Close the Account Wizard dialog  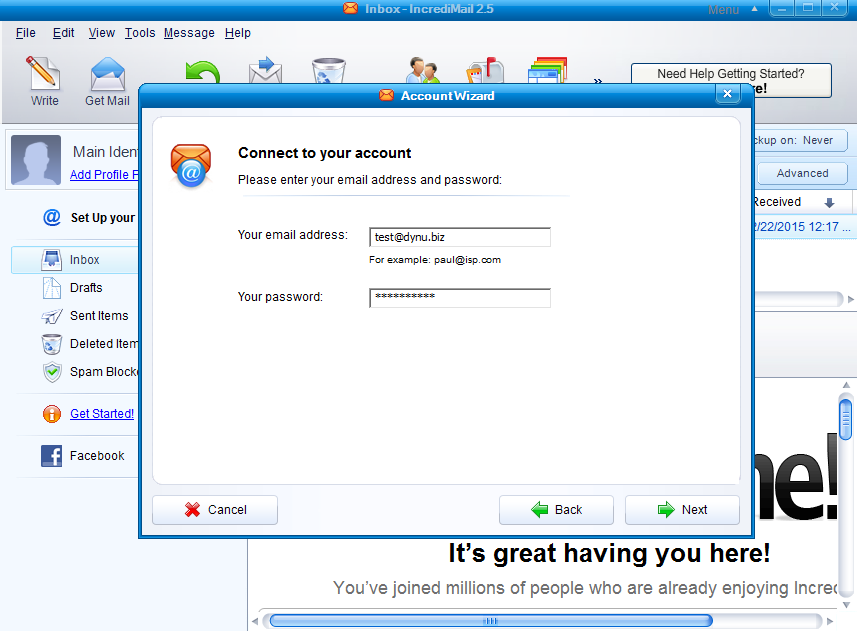click(x=727, y=94)
